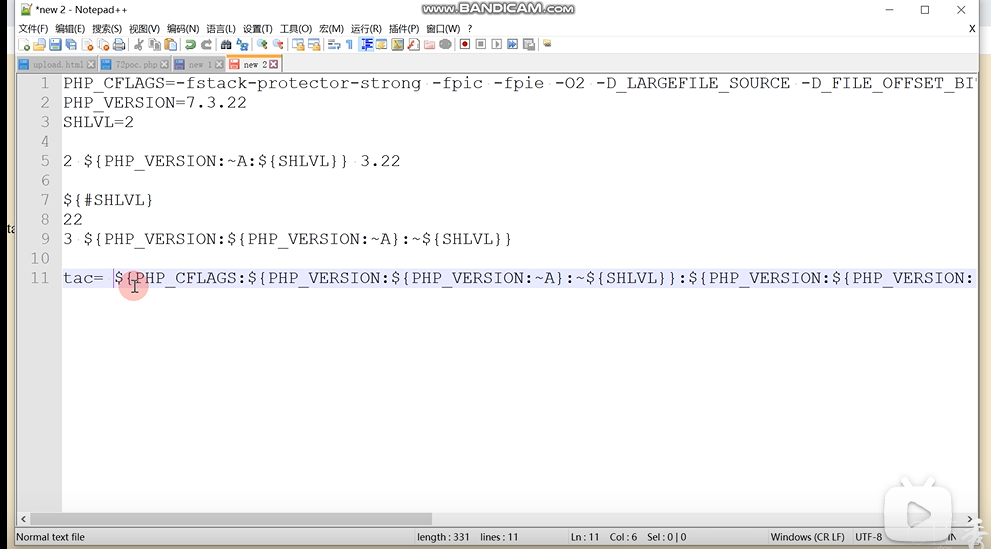Image resolution: width=991 pixels, height=549 pixels.
Task: Click the SHLVL=2 line
Action: (99, 122)
